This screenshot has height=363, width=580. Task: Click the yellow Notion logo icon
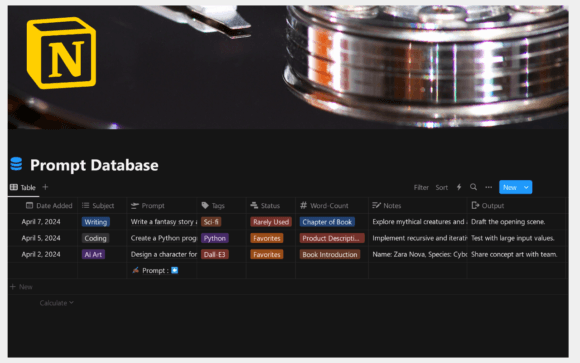[61, 53]
